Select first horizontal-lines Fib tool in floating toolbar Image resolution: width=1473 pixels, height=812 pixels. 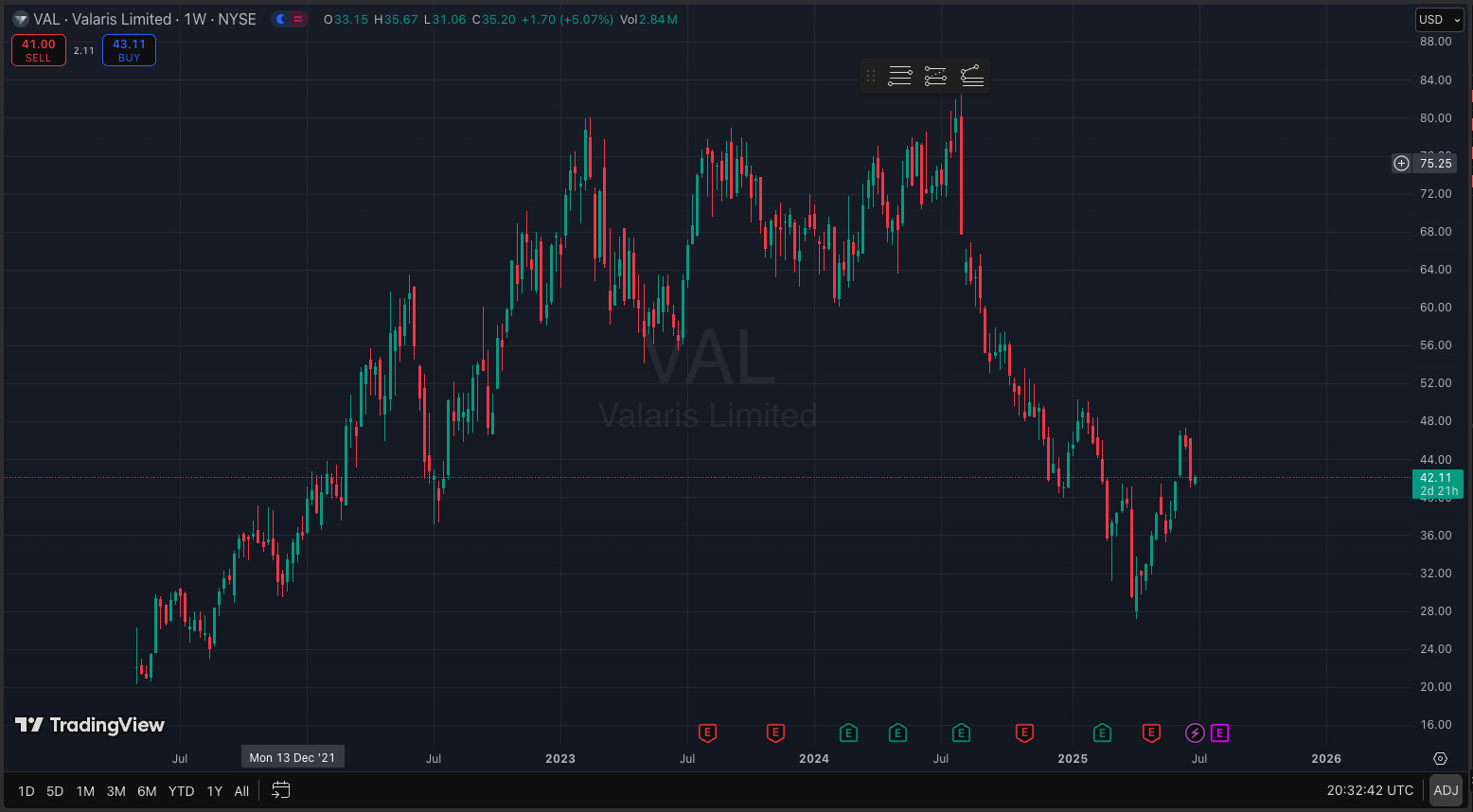click(900, 76)
